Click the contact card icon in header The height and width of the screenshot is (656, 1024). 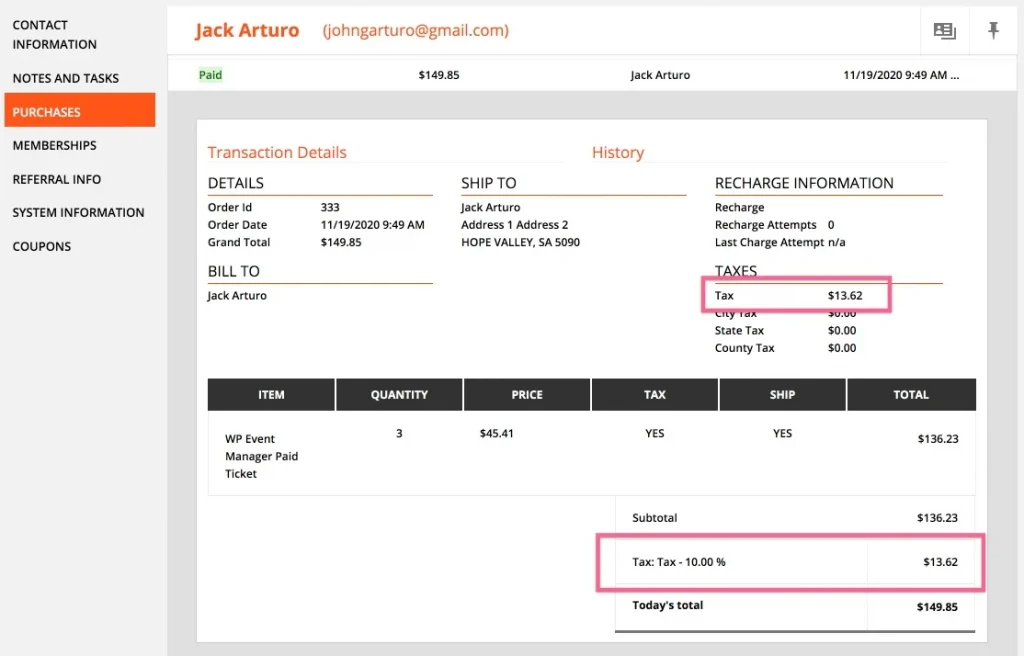(x=944, y=31)
